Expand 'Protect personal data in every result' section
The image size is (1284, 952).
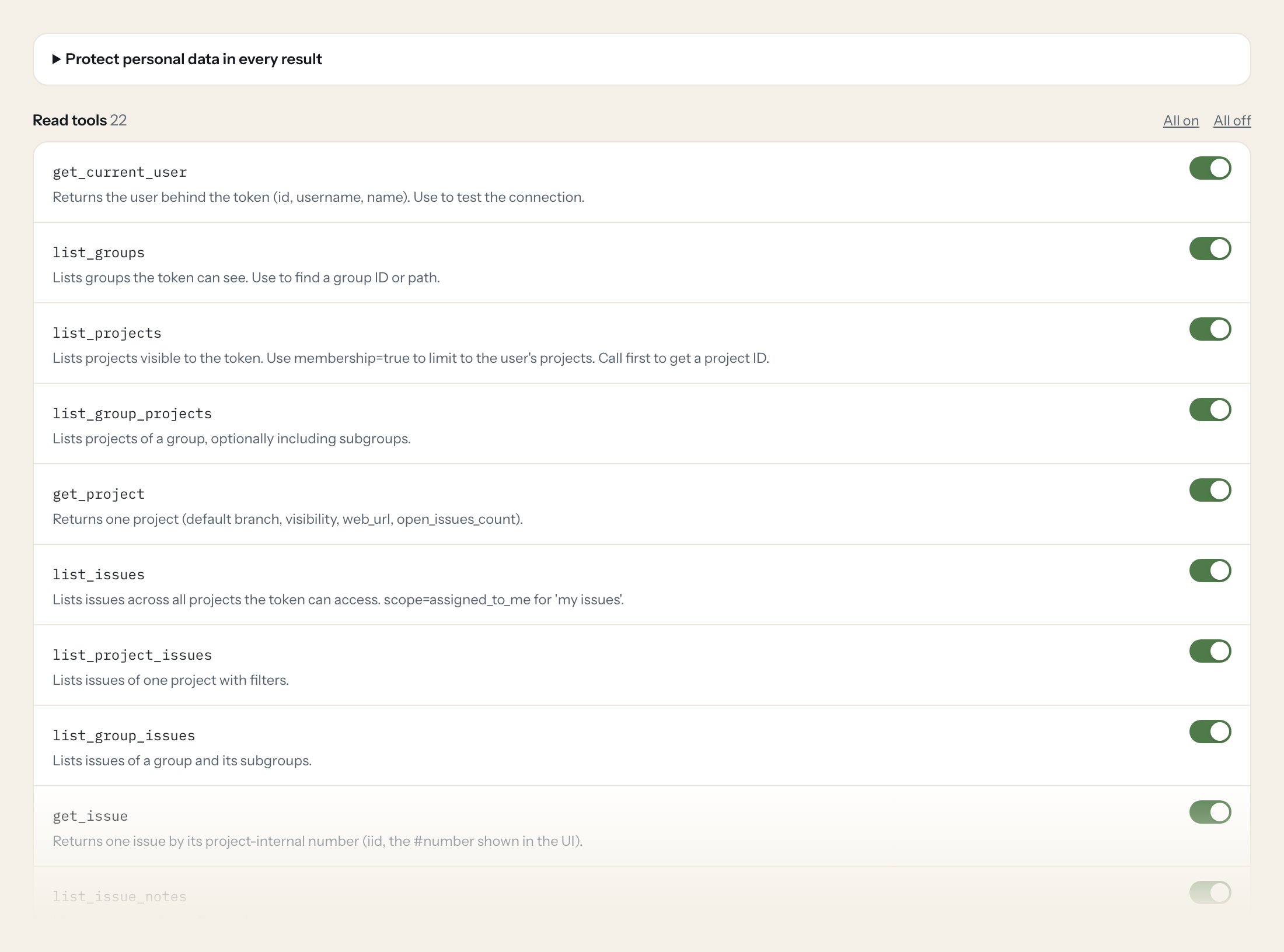click(187, 59)
